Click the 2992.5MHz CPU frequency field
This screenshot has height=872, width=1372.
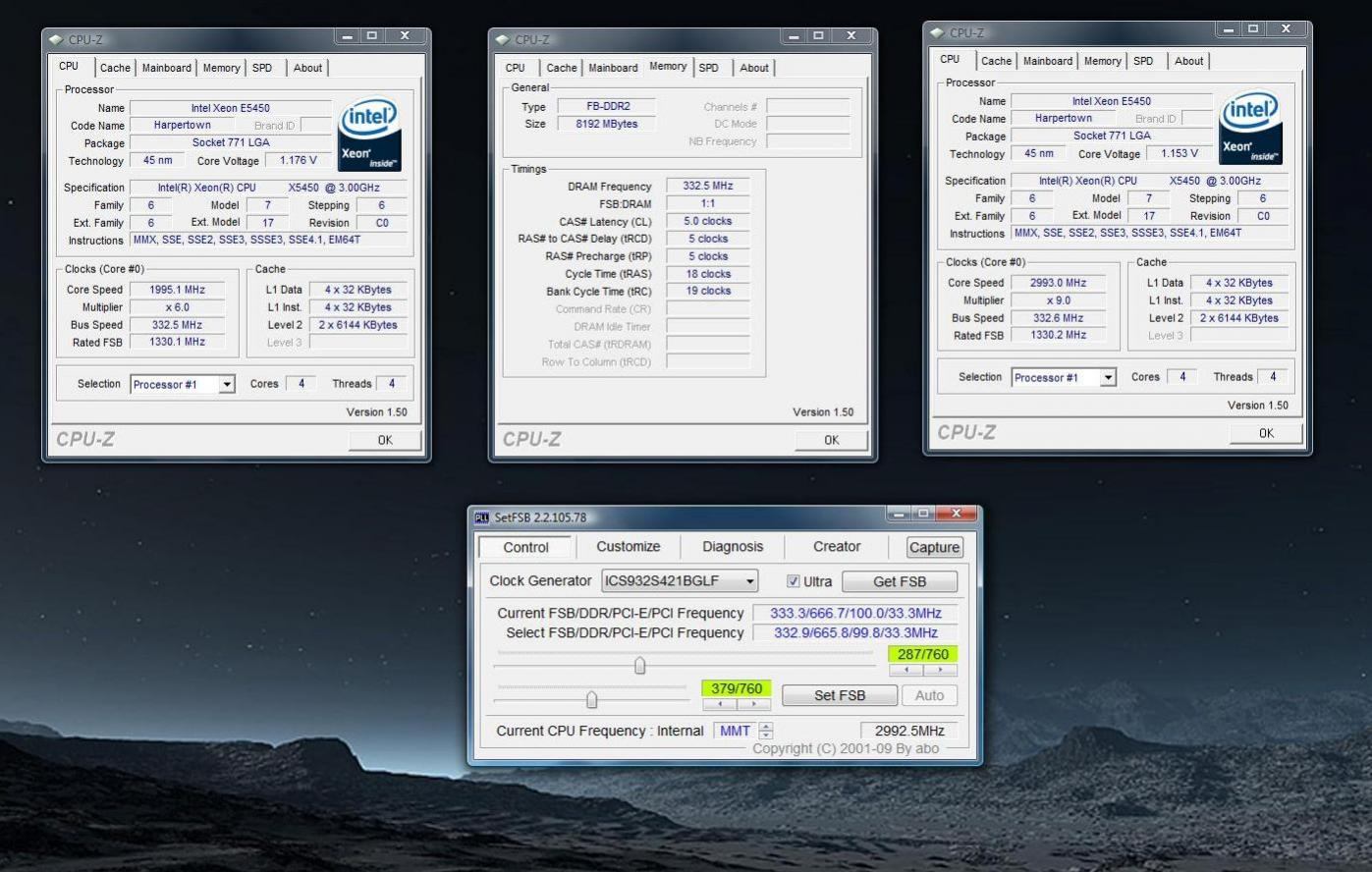(x=908, y=731)
